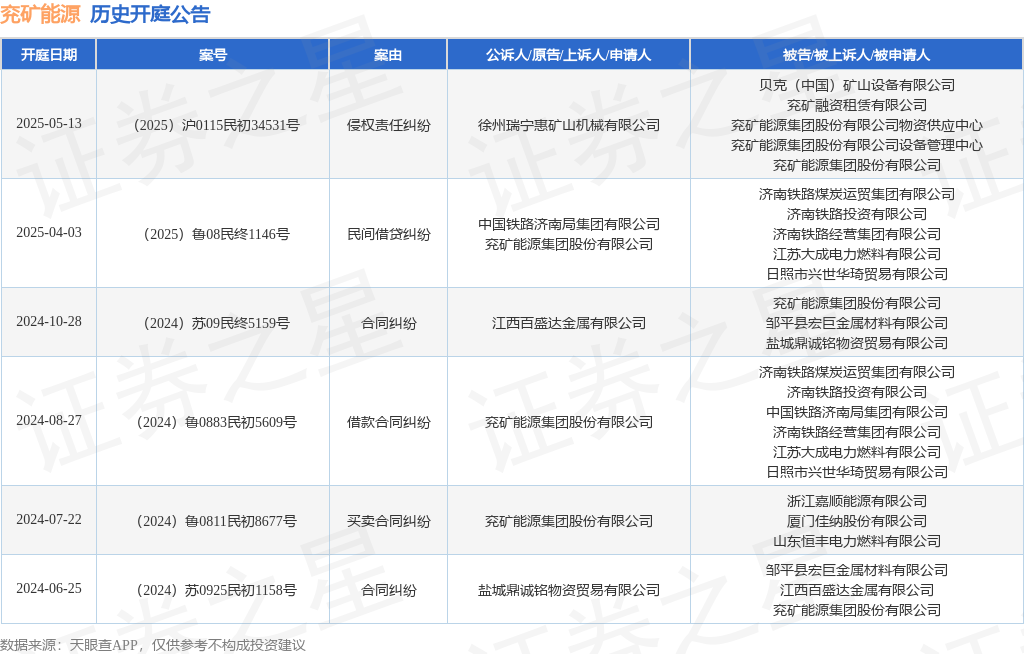This screenshot has width=1024, height=654.
Task: Click 合同纠纷 in the 2024-06-25 row
Action: pyautogui.click(x=389, y=591)
